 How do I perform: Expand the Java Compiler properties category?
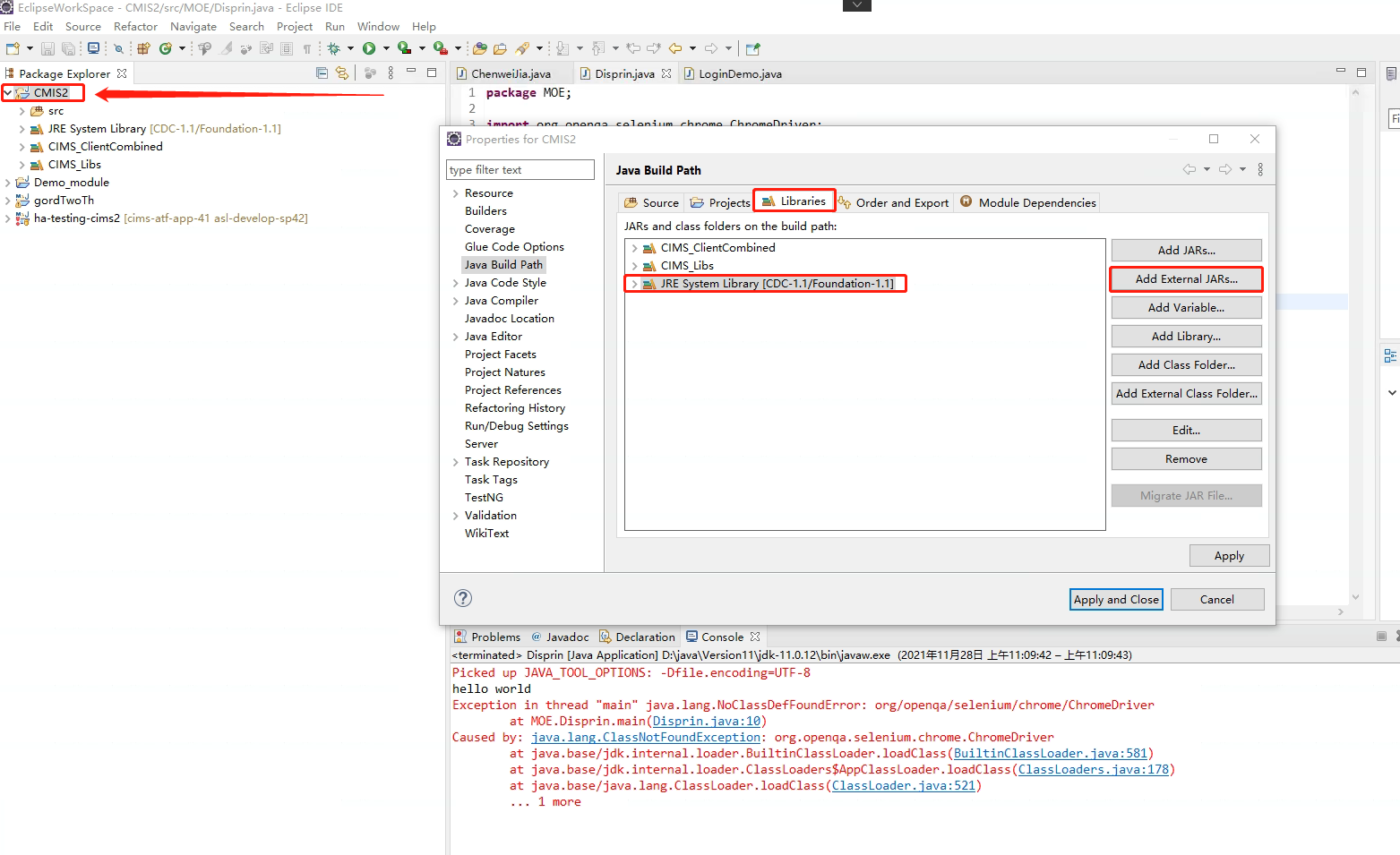click(x=455, y=301)
